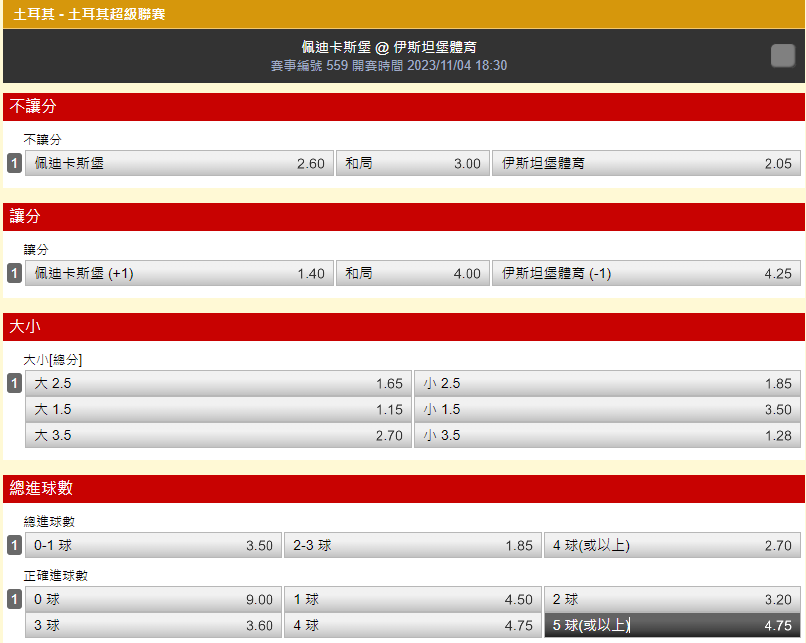The width and height of the screenshot is (806, 643).
Task: Click the 大小[總分] sub-label
Action: 52,360
